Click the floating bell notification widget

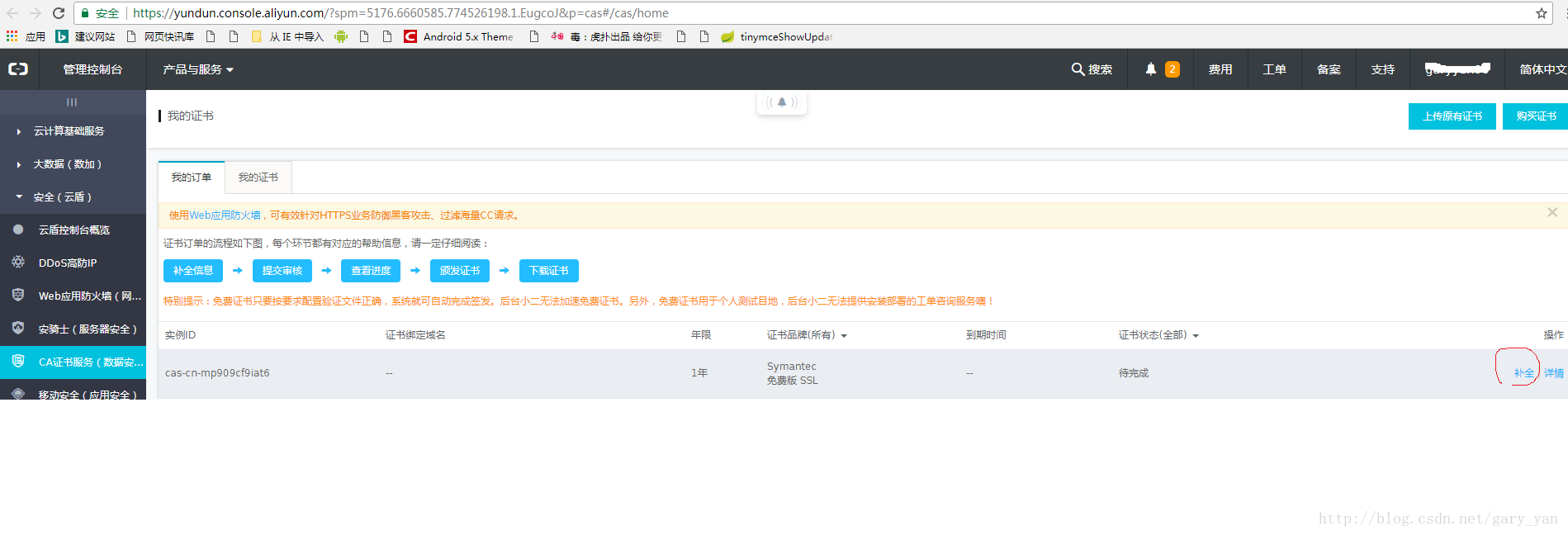pos(782,102)
